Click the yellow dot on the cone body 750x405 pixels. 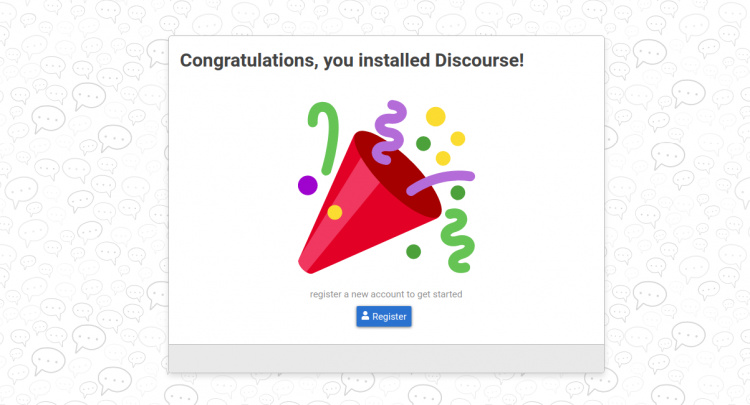click(x=335, y=212)
